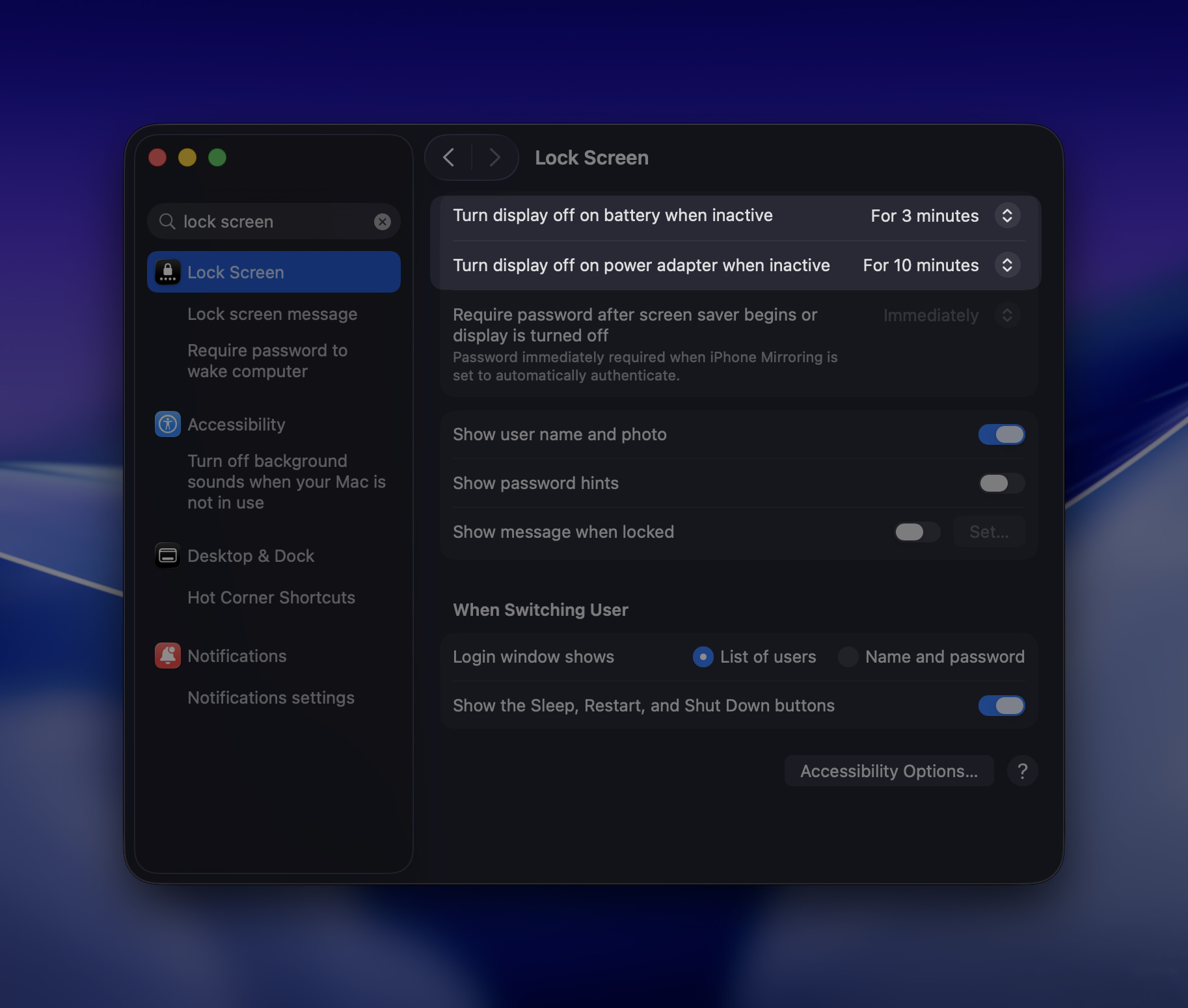
Task: Expand the Require password Immediately dropdown
Action: 1006,315
